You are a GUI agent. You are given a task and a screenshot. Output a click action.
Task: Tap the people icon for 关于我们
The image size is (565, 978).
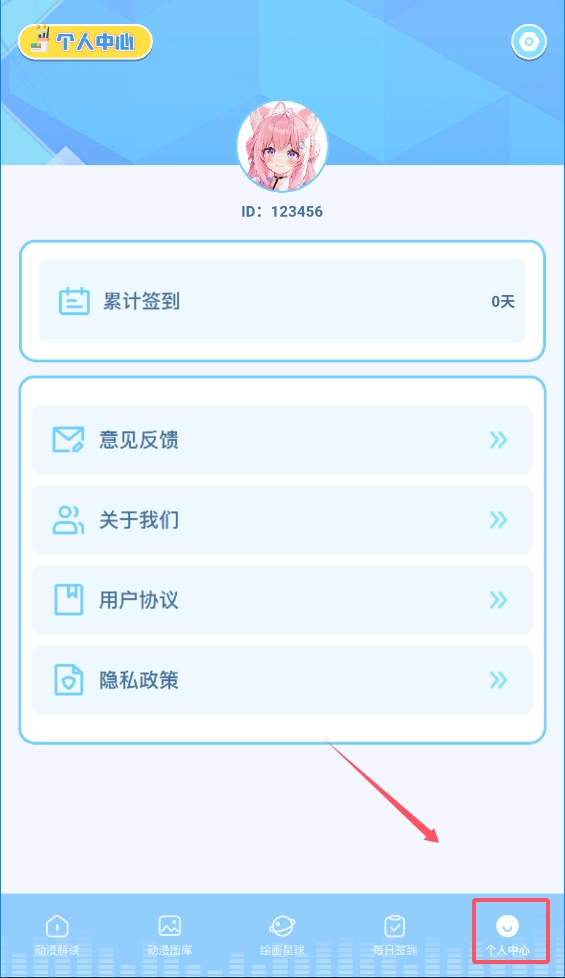pyautogui.click(x=68, y=520)
